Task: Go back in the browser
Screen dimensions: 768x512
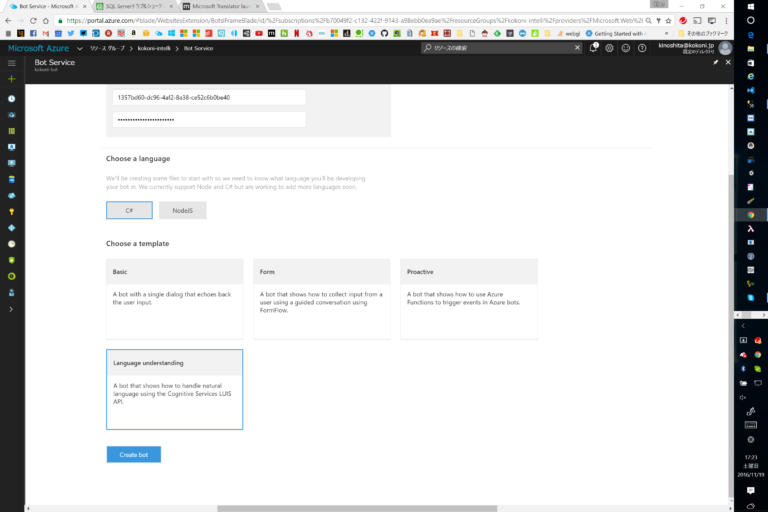Action: coord(8,21)
